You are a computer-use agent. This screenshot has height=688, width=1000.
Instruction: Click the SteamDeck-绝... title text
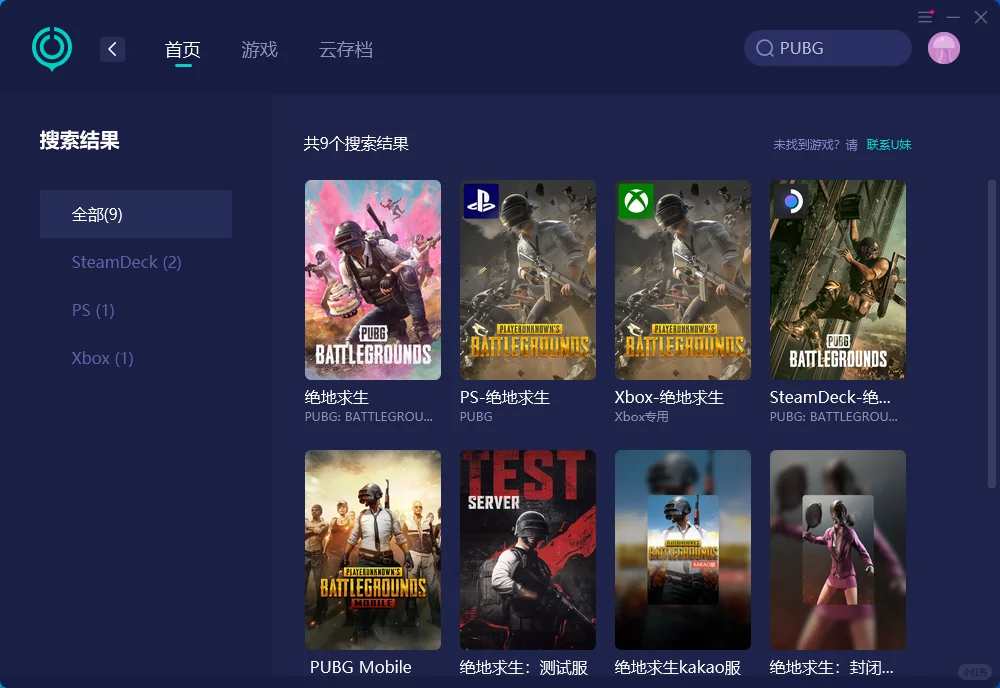tap(830, 397)
